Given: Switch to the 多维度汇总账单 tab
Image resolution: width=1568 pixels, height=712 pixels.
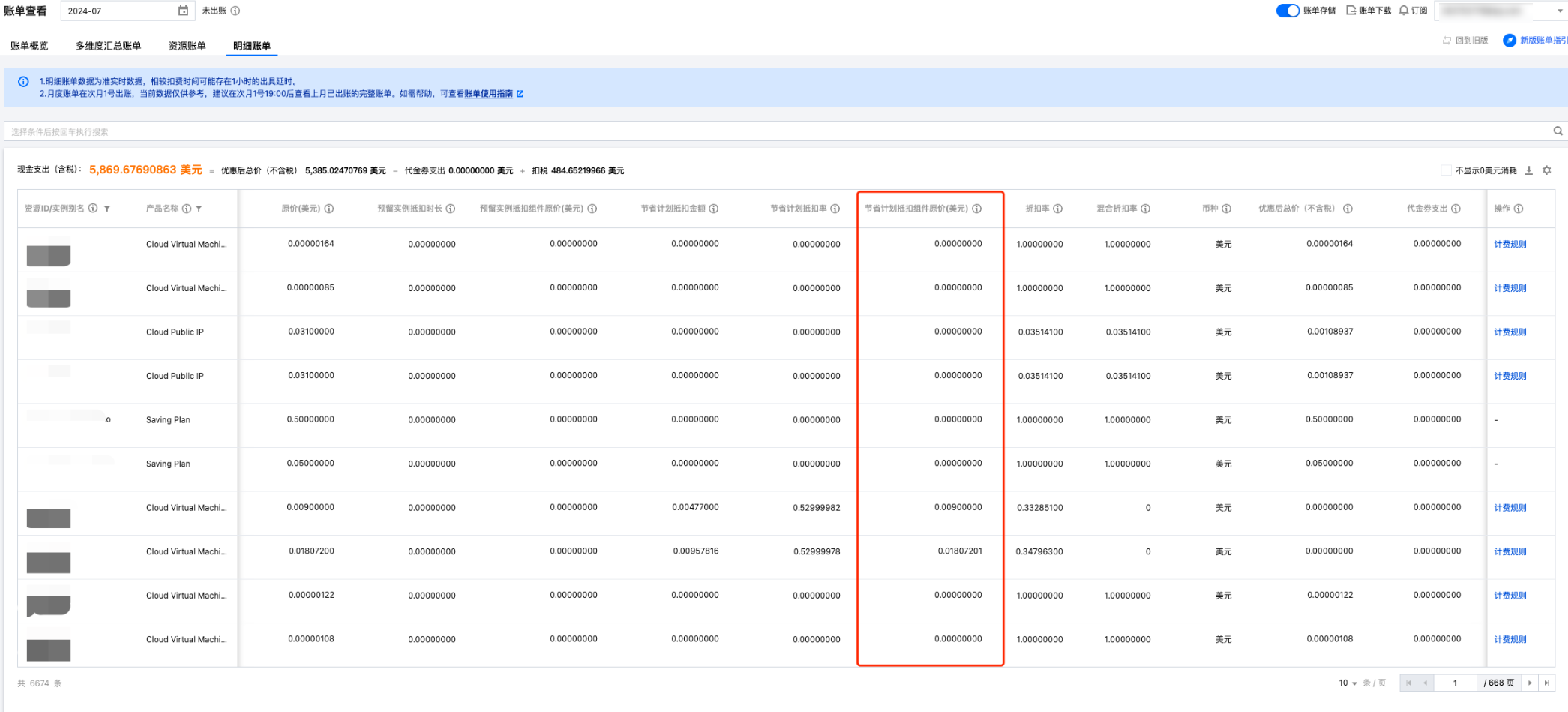Looking at the screenshot, I should [108, 46].
